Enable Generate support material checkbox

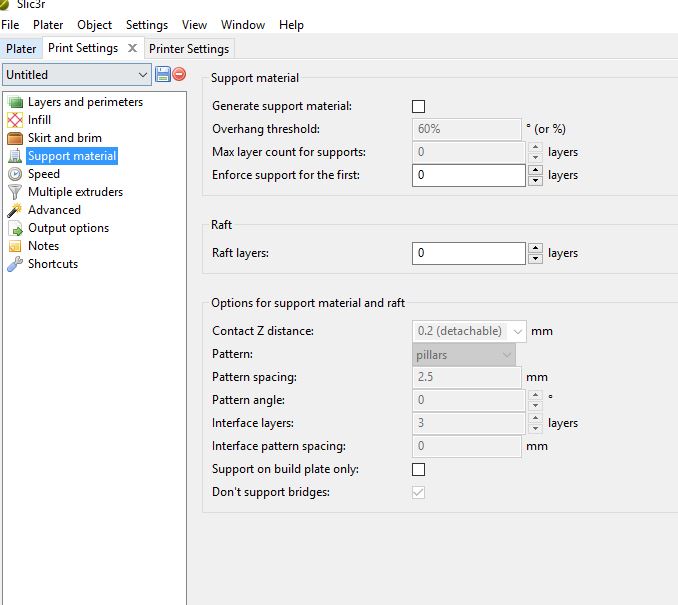419,106
